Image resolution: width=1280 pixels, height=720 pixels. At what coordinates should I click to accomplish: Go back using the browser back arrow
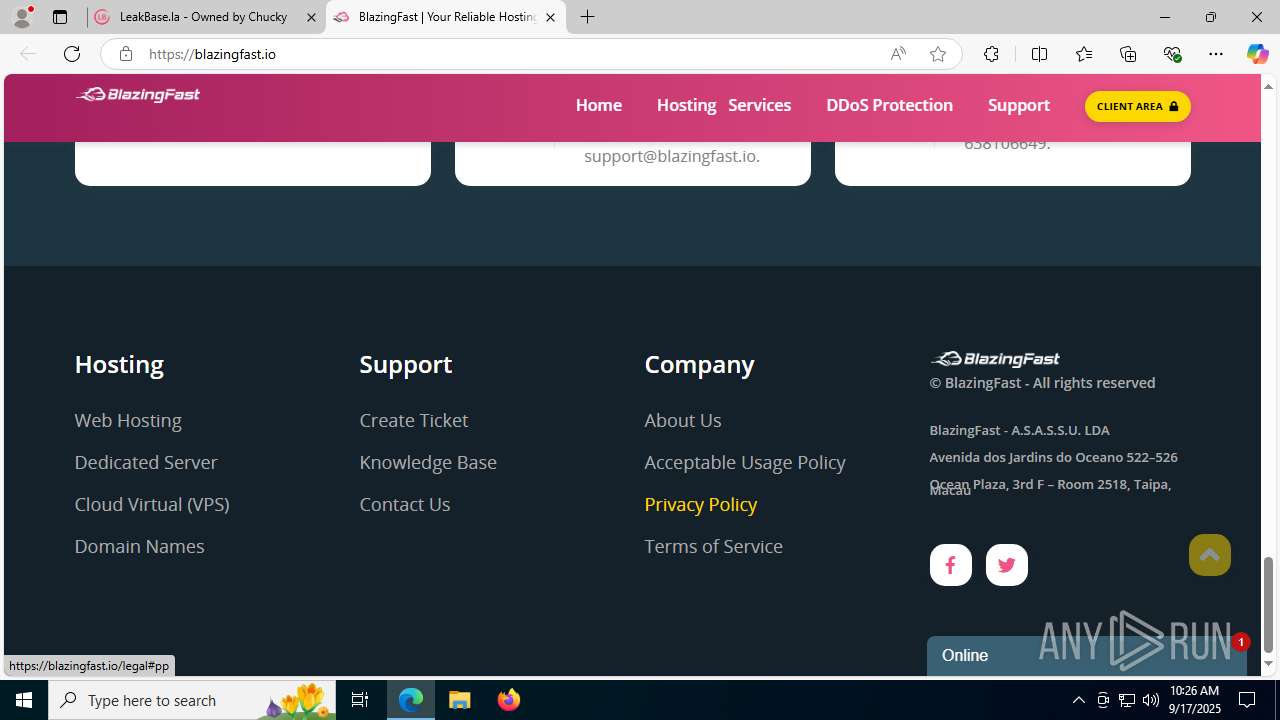[x=28, y=54]
